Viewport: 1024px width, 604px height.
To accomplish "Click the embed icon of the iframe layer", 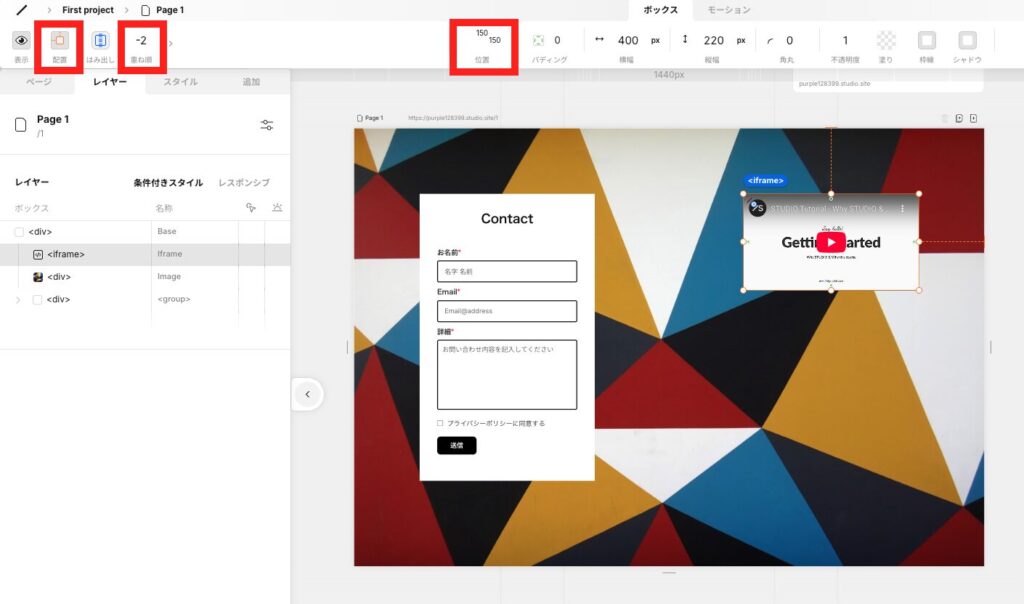I will 38,255.
